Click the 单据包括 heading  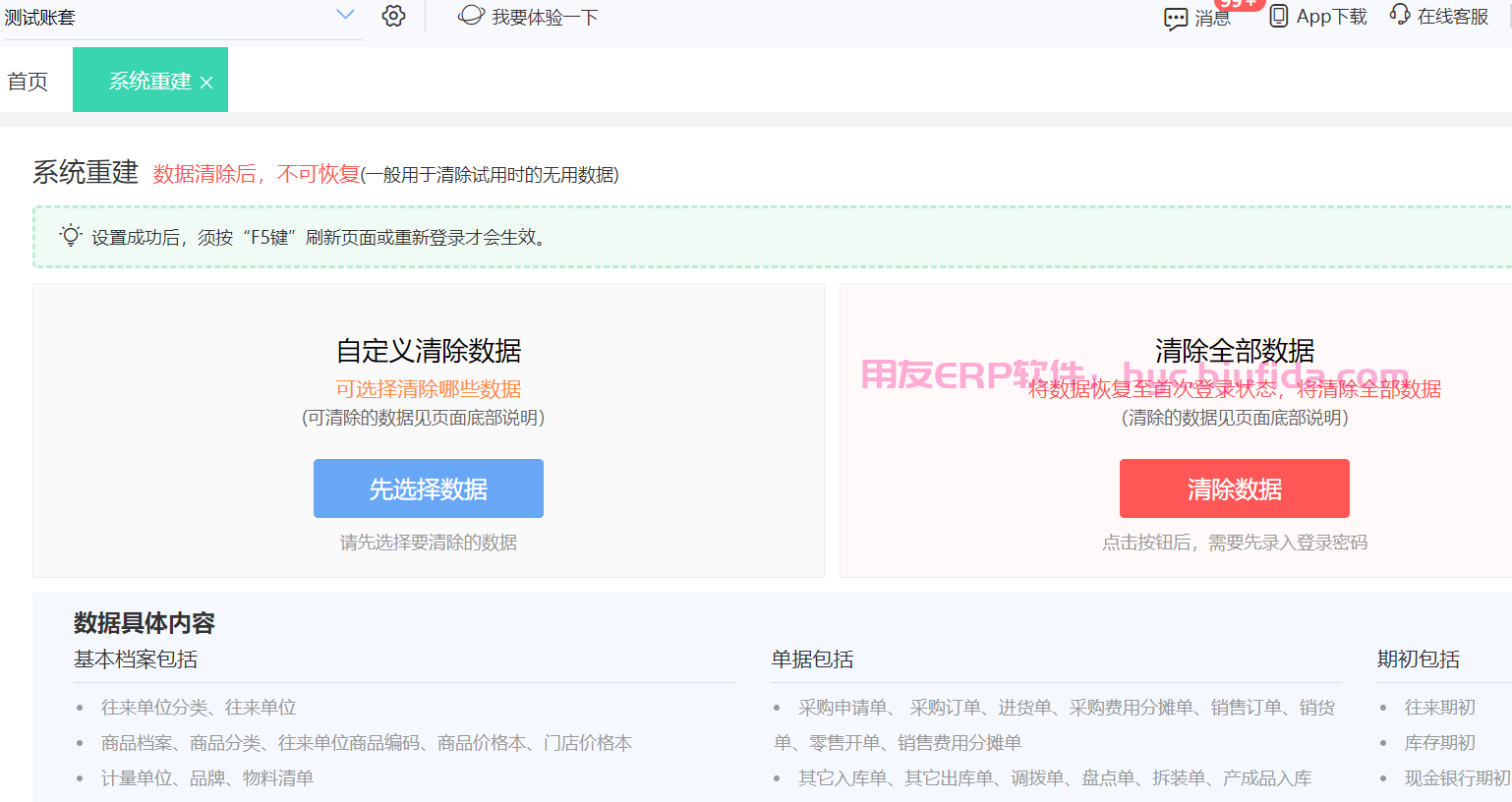pos(812,659)
